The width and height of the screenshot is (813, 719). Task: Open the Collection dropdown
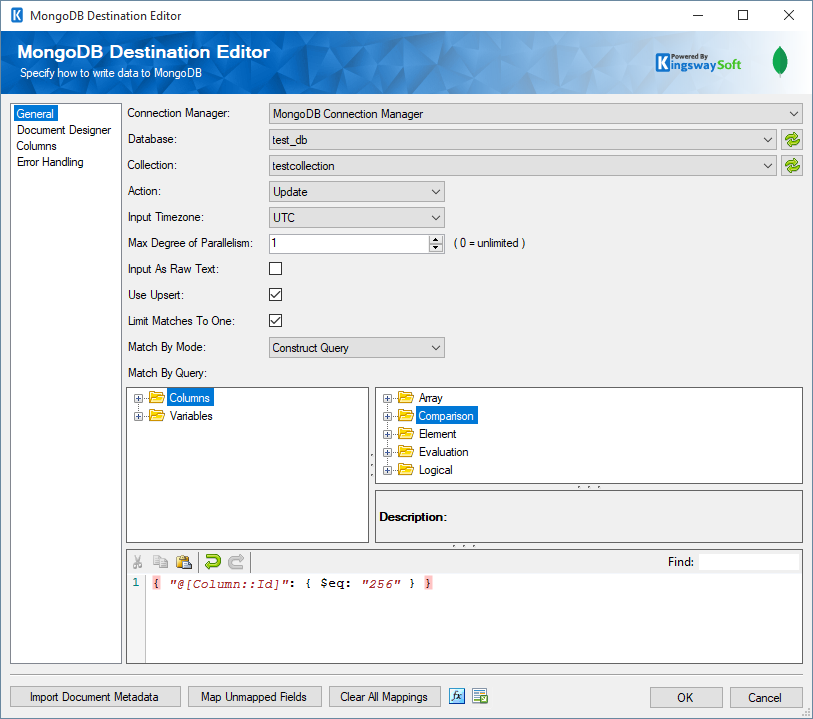pos(523,165)
